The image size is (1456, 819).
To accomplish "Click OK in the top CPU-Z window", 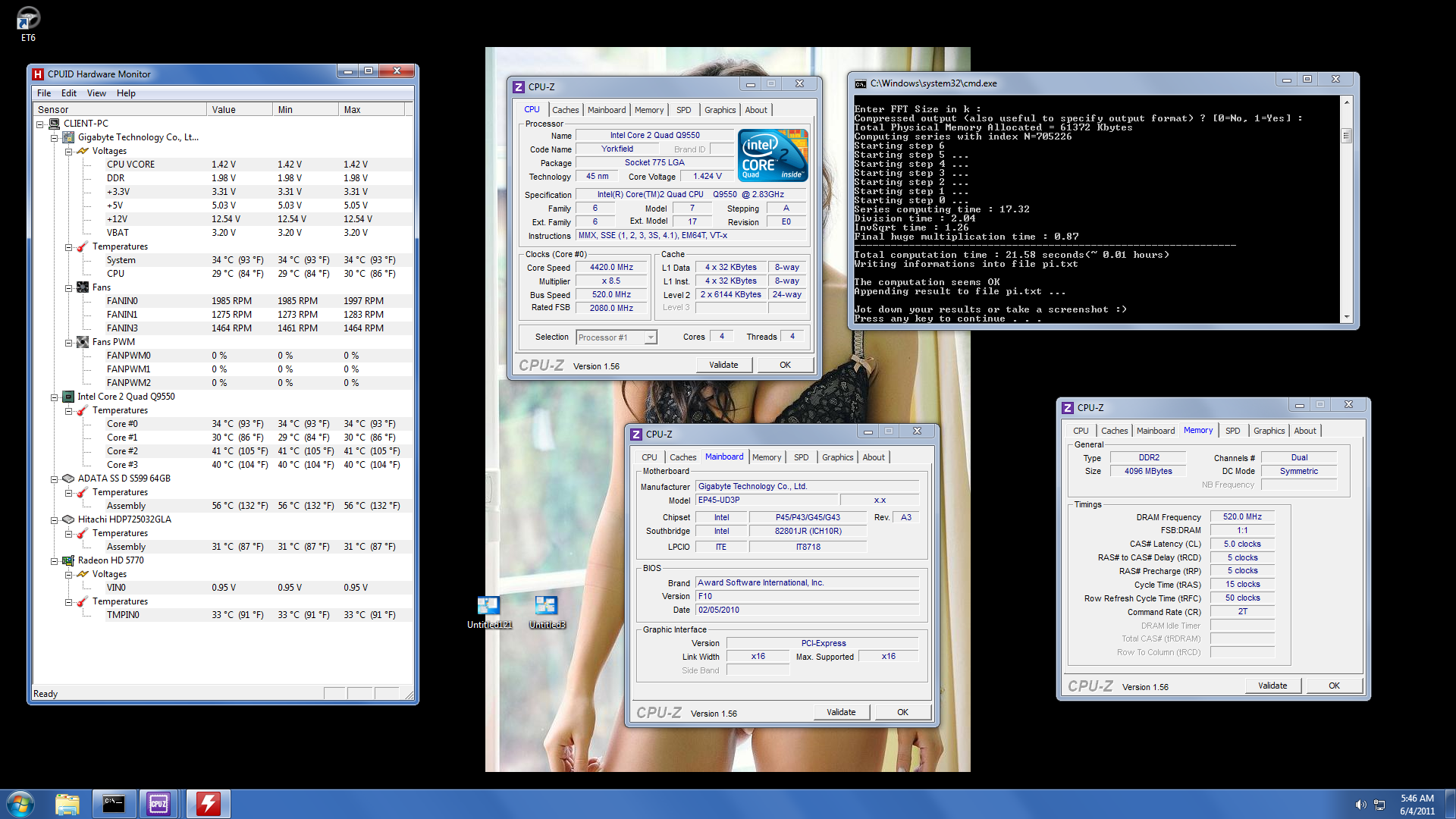I will point(786,365).
